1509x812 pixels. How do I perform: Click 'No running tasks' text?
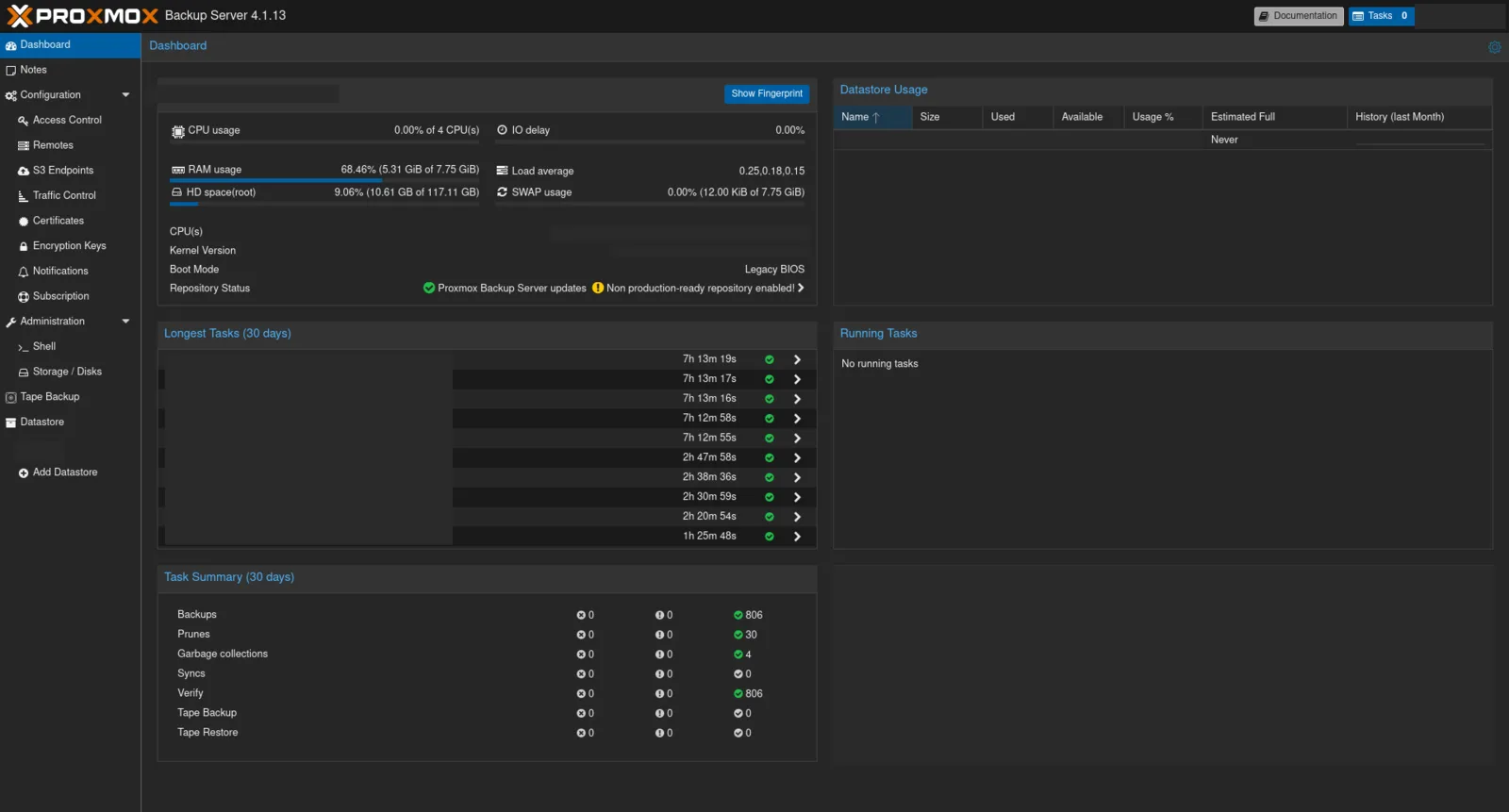[x=879, y=364]
